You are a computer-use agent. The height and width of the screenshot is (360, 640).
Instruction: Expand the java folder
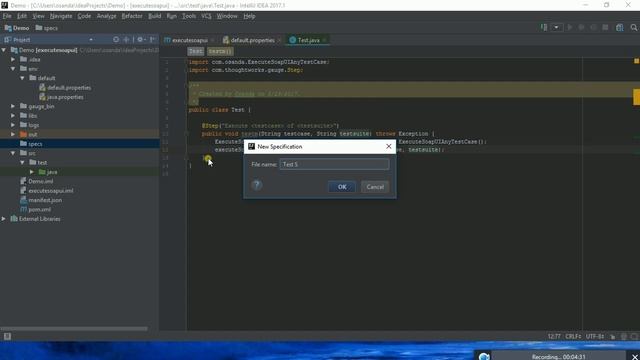32,172
